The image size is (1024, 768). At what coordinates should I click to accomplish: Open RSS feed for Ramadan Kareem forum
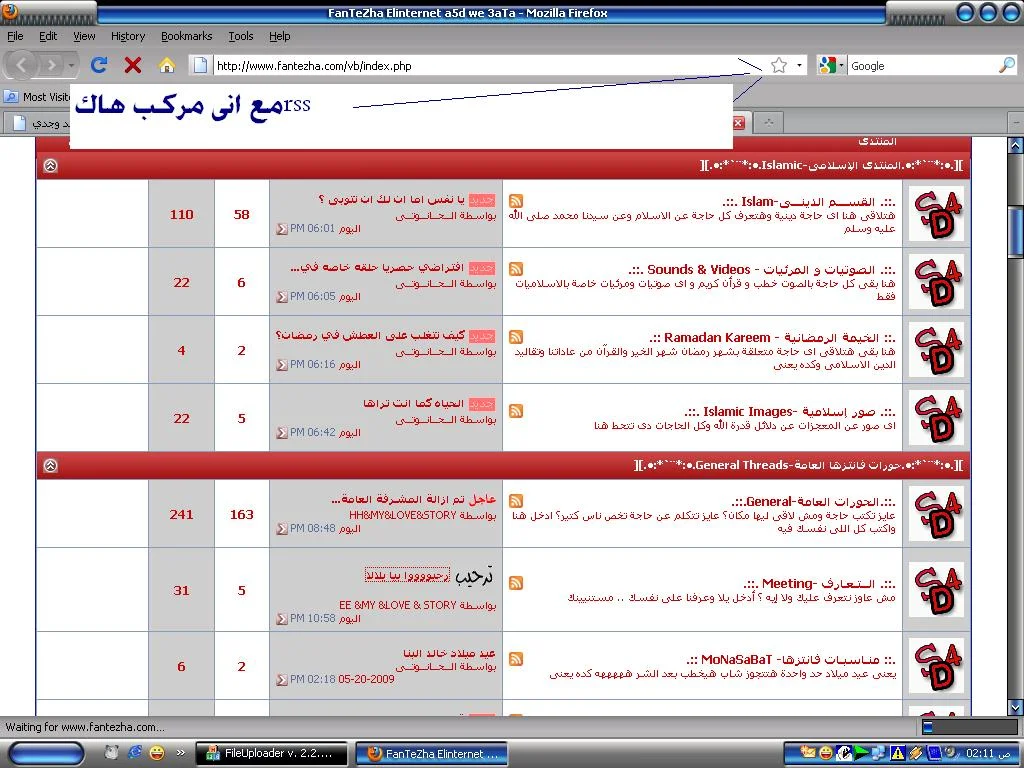(x=516, y=337)
